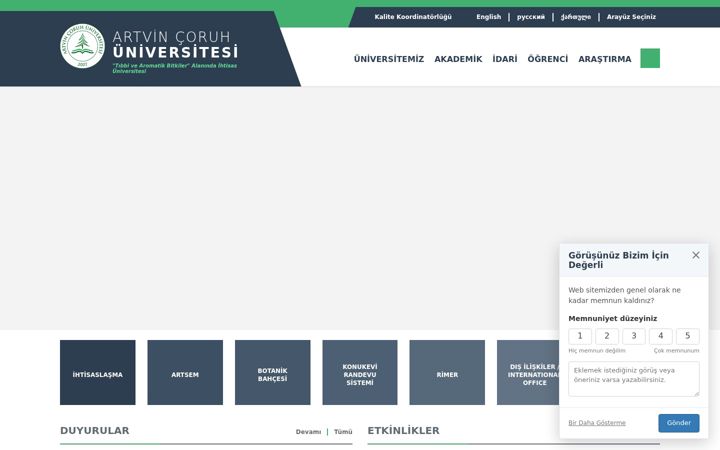Viewport: 720px width, 450px height.
Task: Open the BOTANİK BAHÇESİ tile
Action: coord(272,372)
